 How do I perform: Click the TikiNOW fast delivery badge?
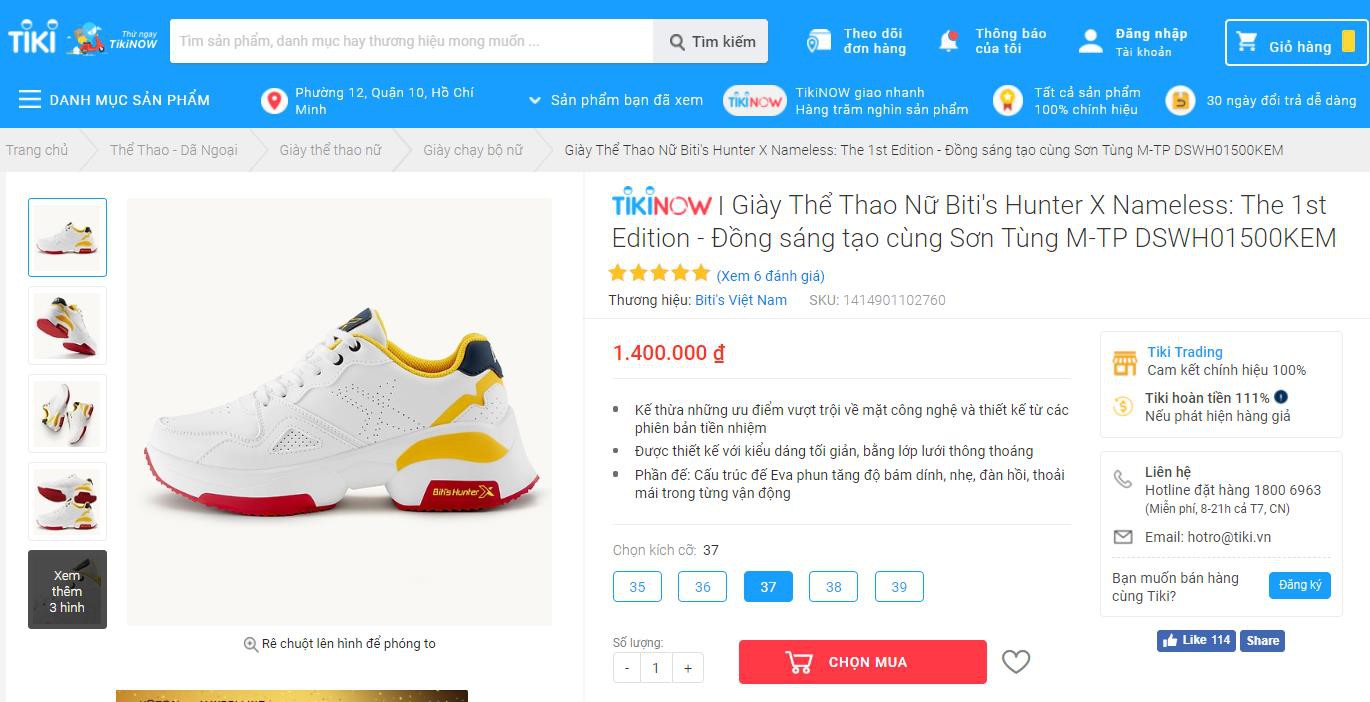(x=755, y=100)
